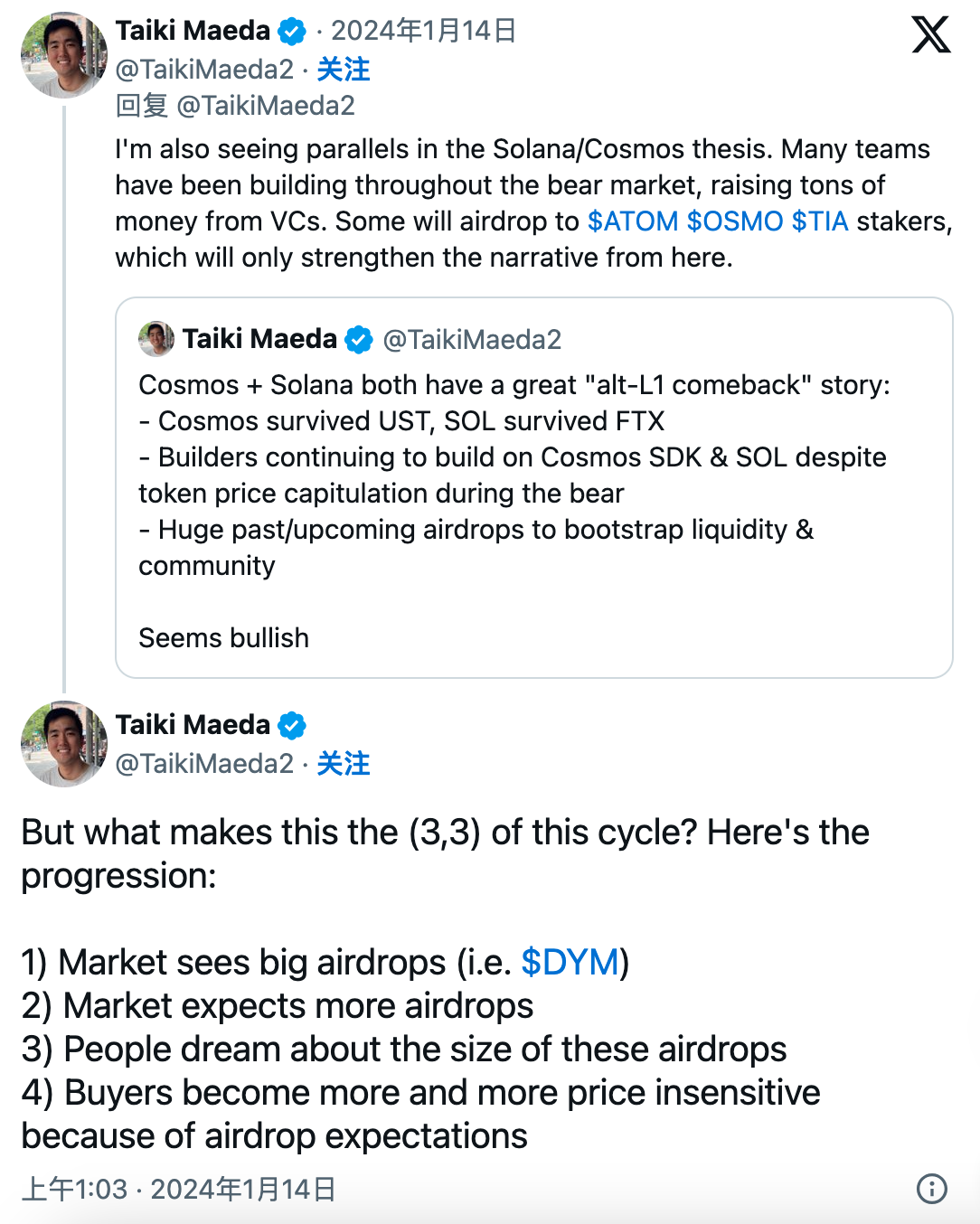Follow via 关注 link in first tweet

pos(344,70)
